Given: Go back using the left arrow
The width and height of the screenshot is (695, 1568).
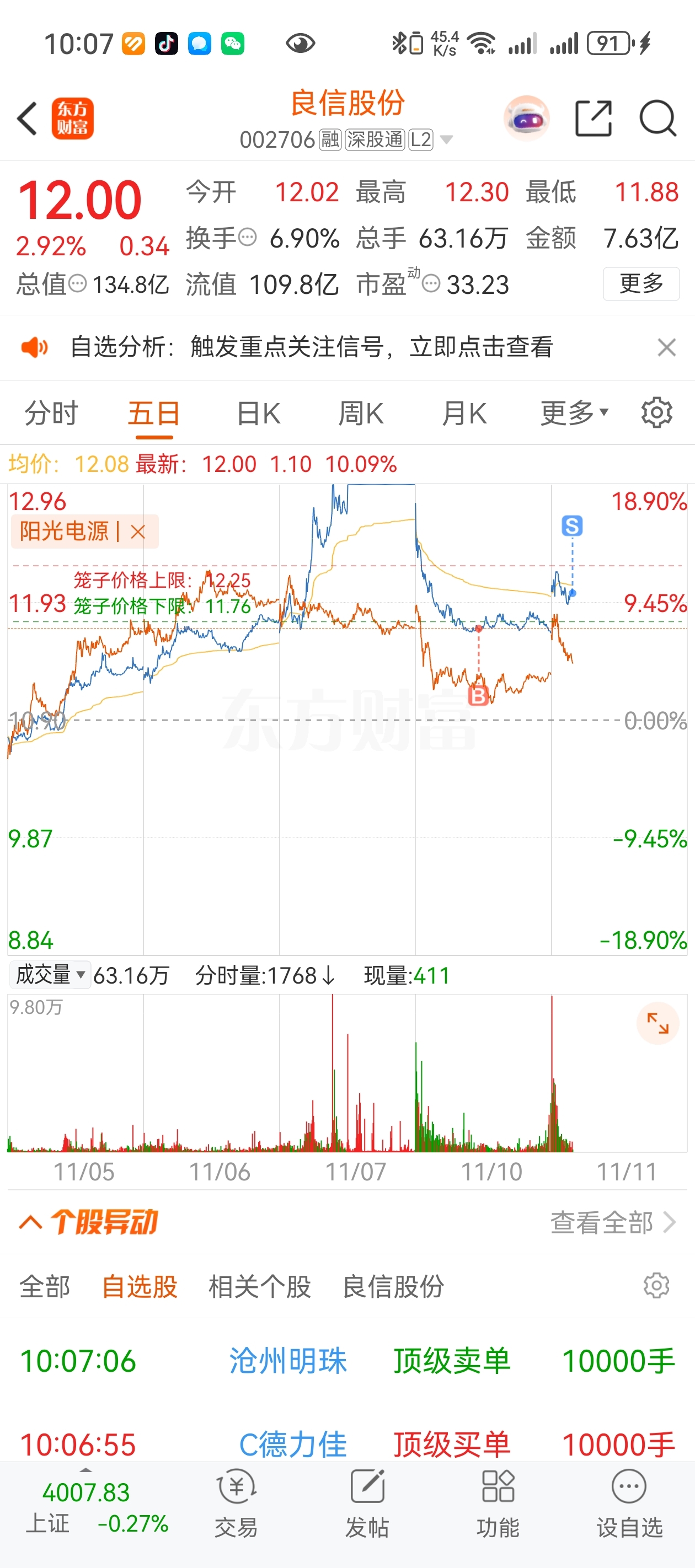Looking at the screenshot, I should click(28, 118).
